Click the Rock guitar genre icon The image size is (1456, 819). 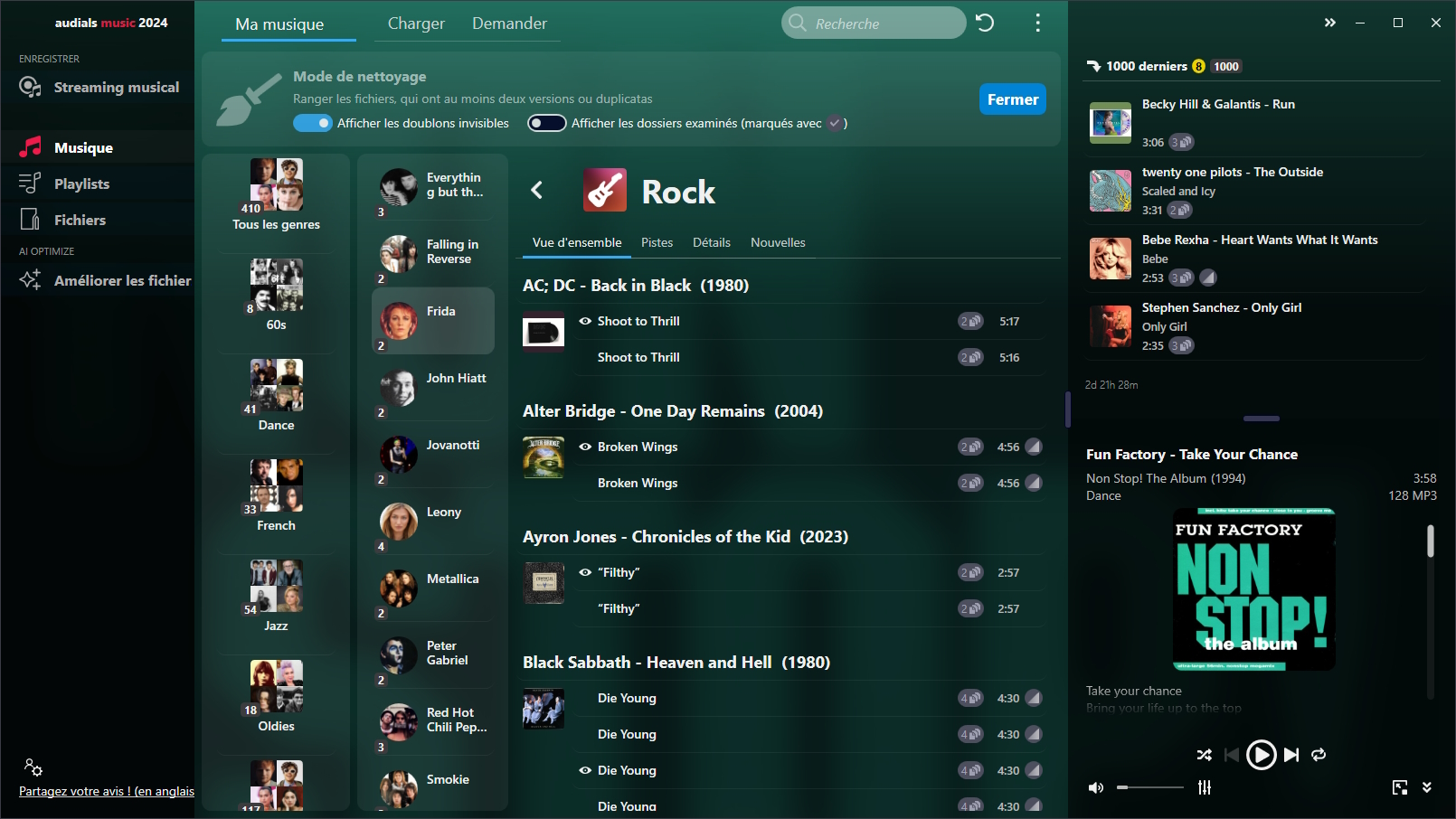click(605, 190)
